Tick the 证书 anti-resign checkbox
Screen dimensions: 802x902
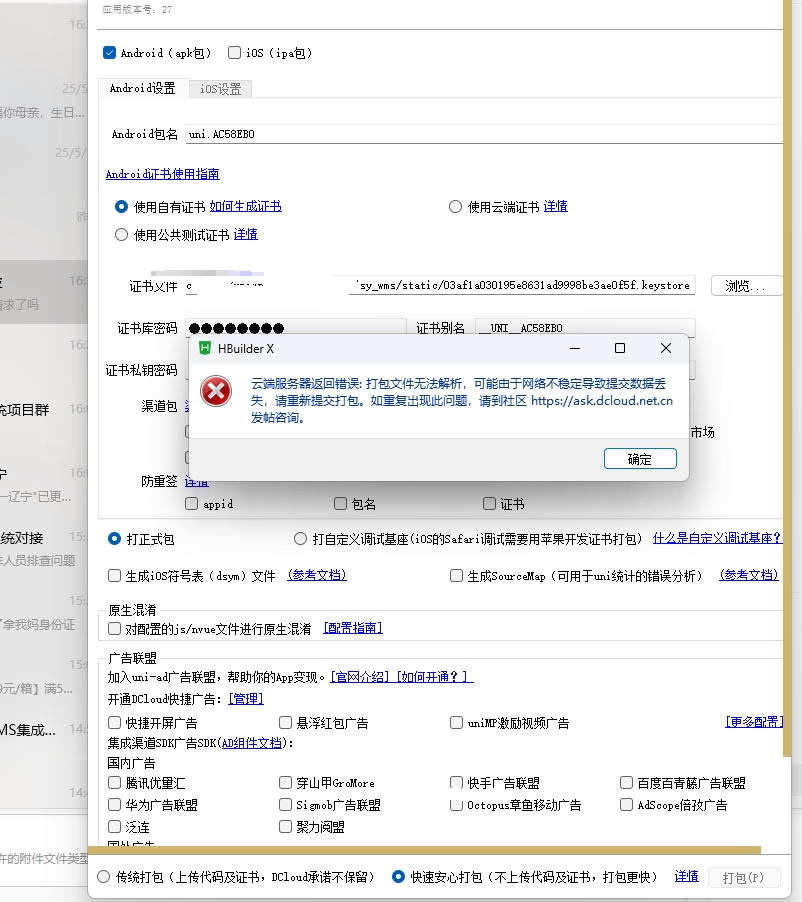(x=490, y=504)
